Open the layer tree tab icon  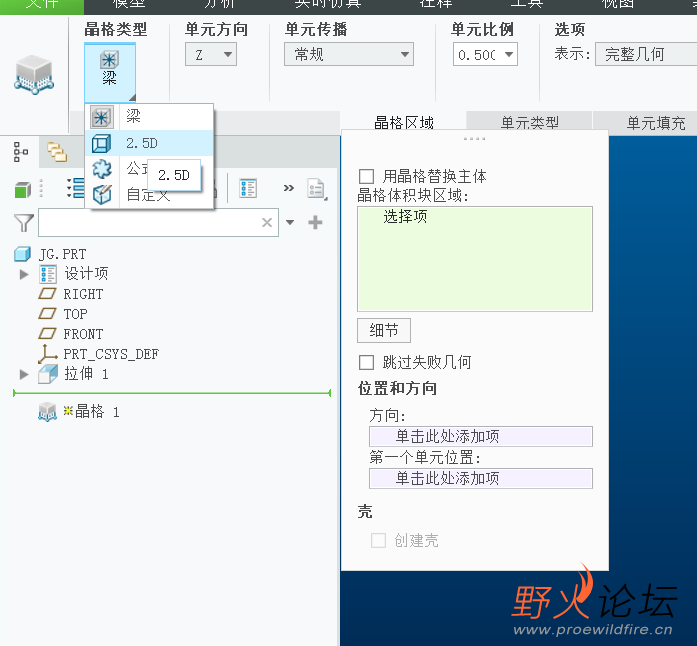point(57,152)
